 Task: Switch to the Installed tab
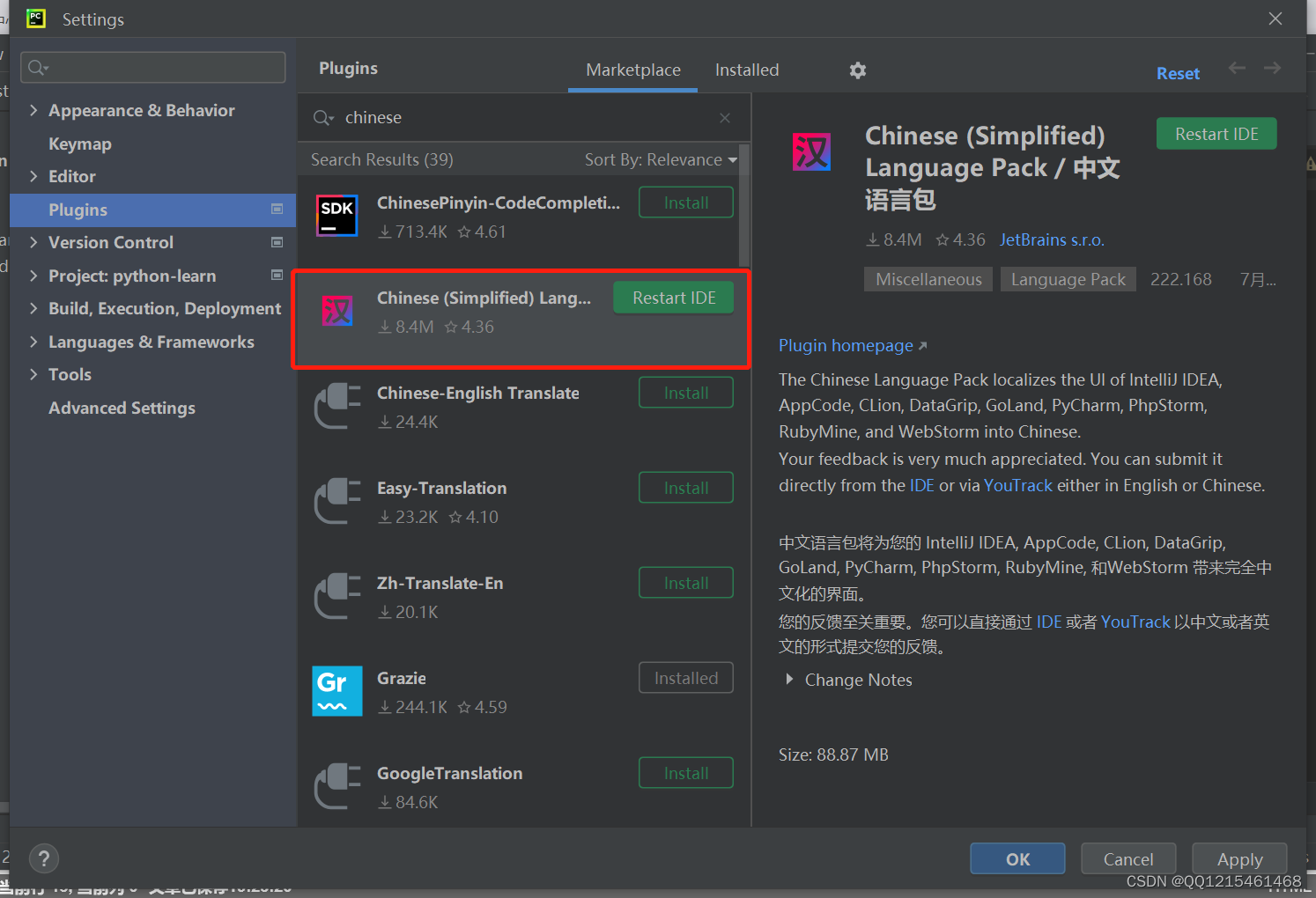click(747, 70)
